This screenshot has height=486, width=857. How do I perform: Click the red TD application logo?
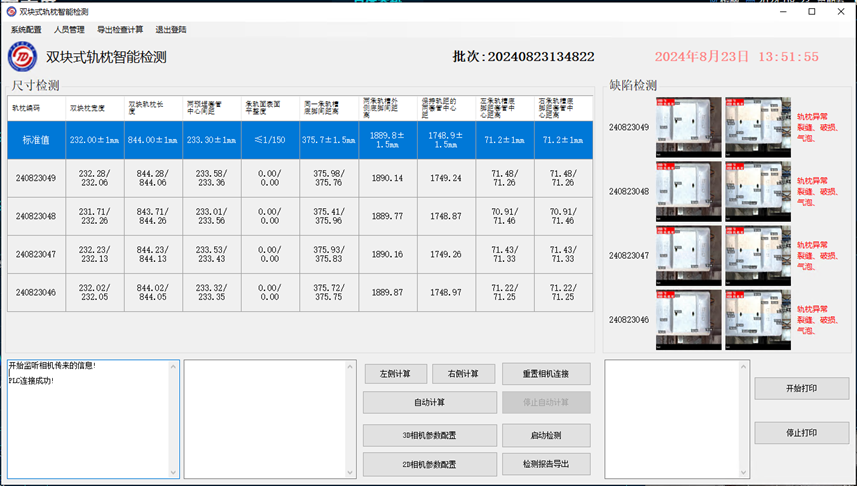pos(22,57)
